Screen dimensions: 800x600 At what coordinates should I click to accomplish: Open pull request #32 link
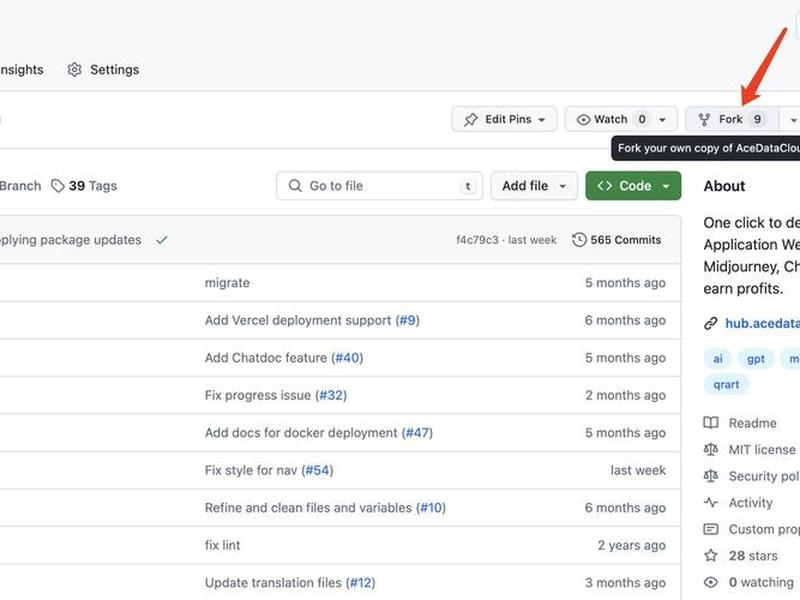[331, 395]
